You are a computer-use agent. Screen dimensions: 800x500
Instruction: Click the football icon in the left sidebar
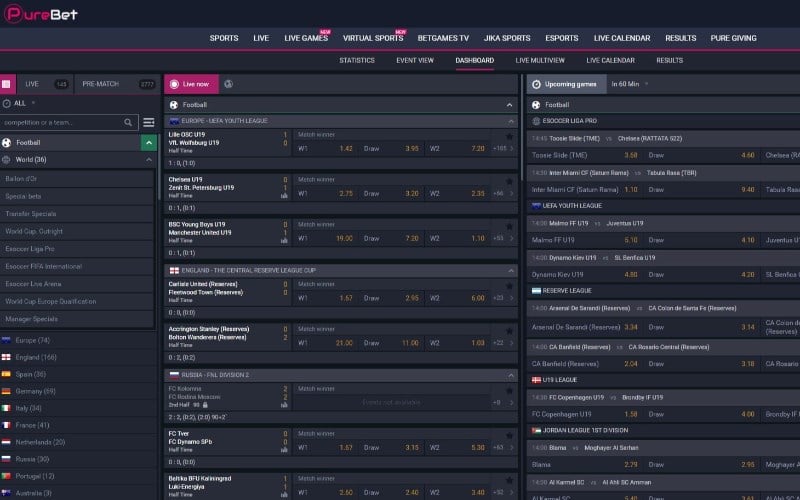click(x=7, y=143)
